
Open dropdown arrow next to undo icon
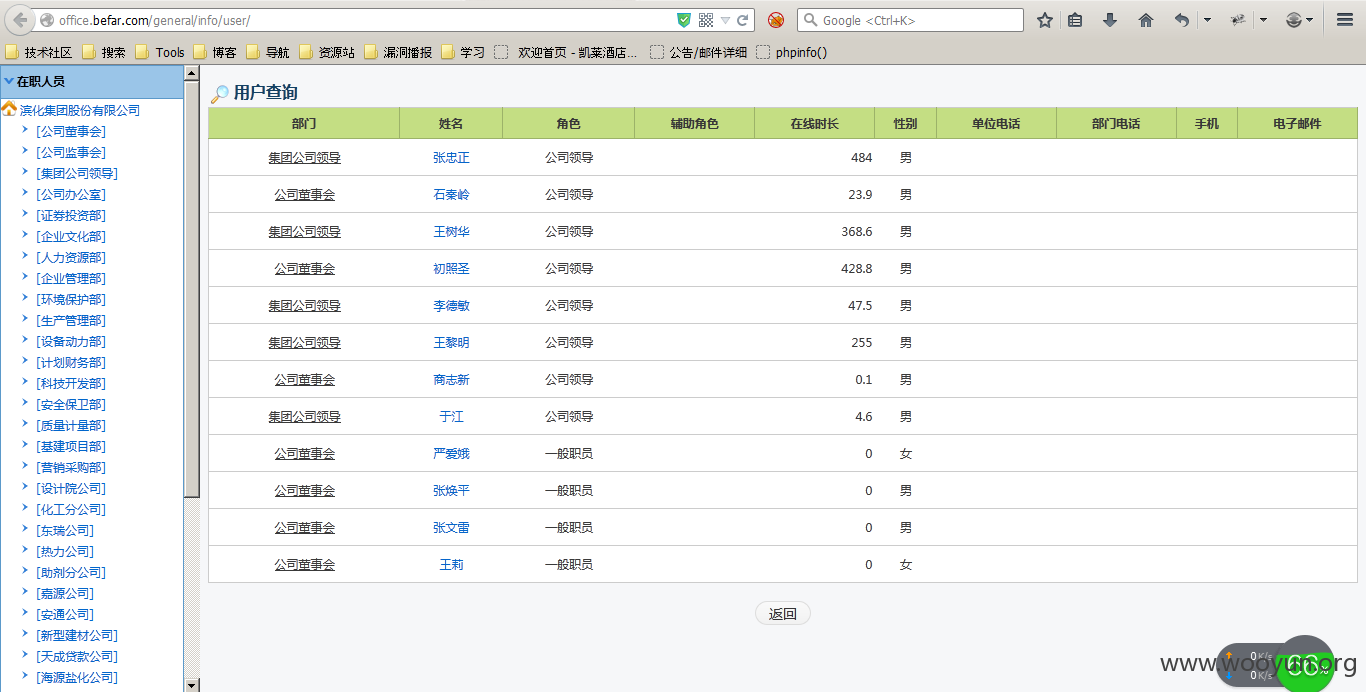(x=1207, y=20)
